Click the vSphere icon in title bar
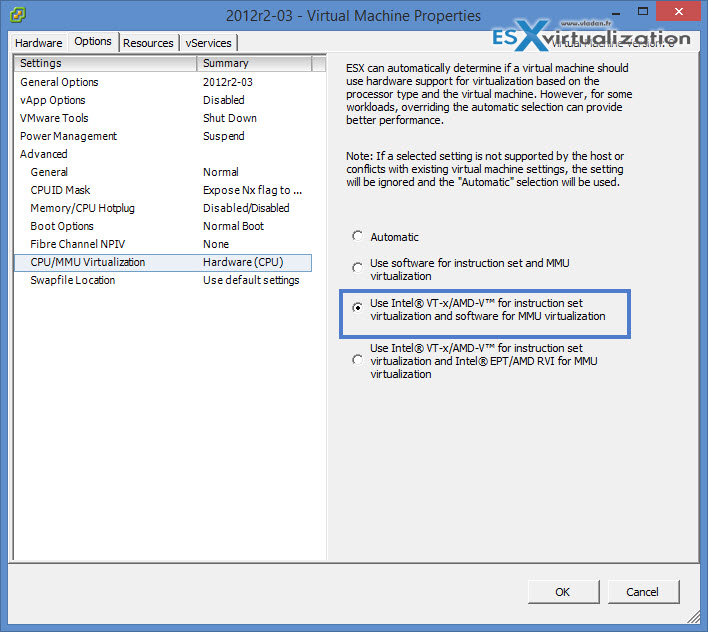 point(18,15)
